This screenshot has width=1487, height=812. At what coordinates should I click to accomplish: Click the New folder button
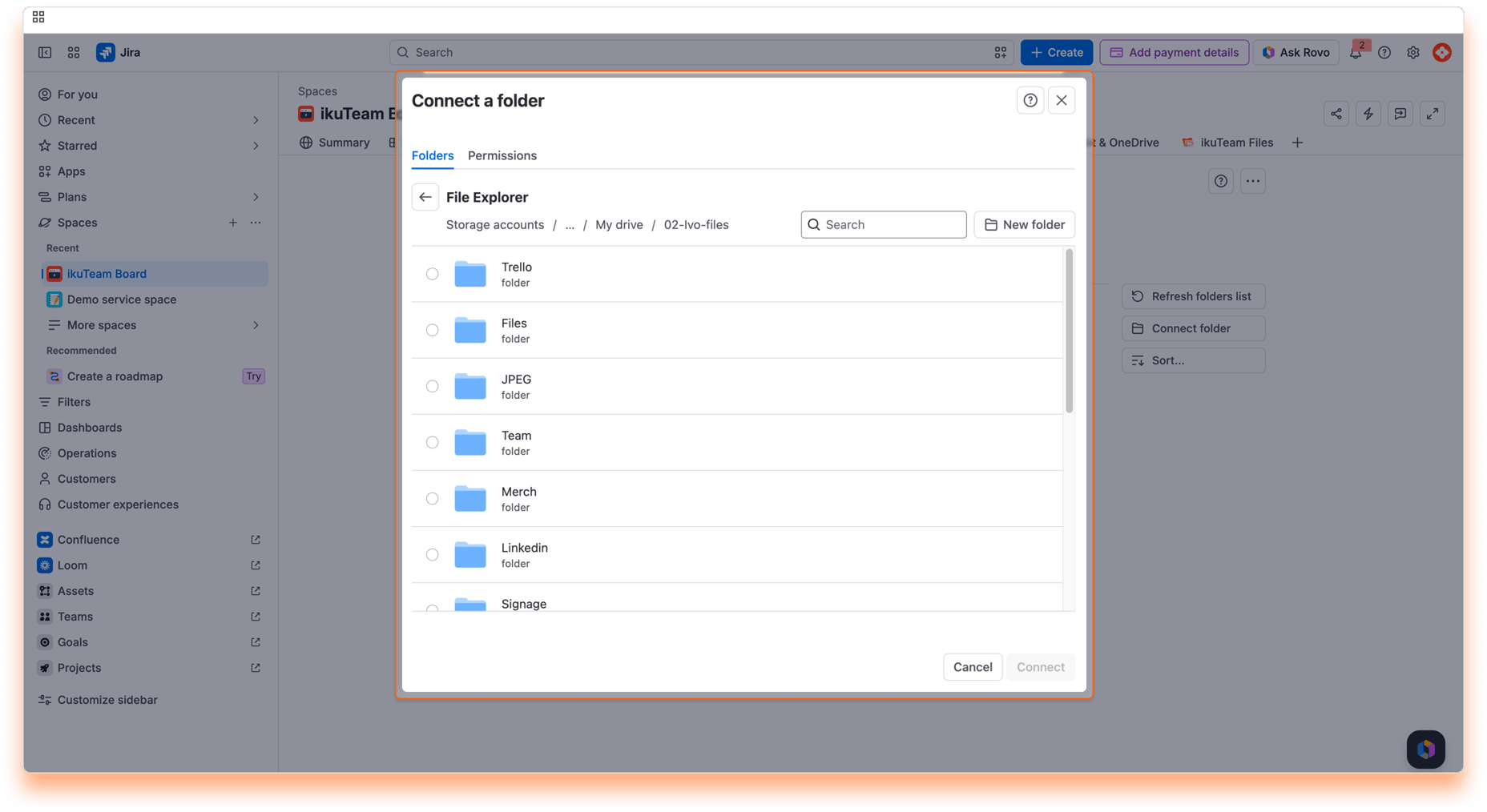pos(1025,225)
